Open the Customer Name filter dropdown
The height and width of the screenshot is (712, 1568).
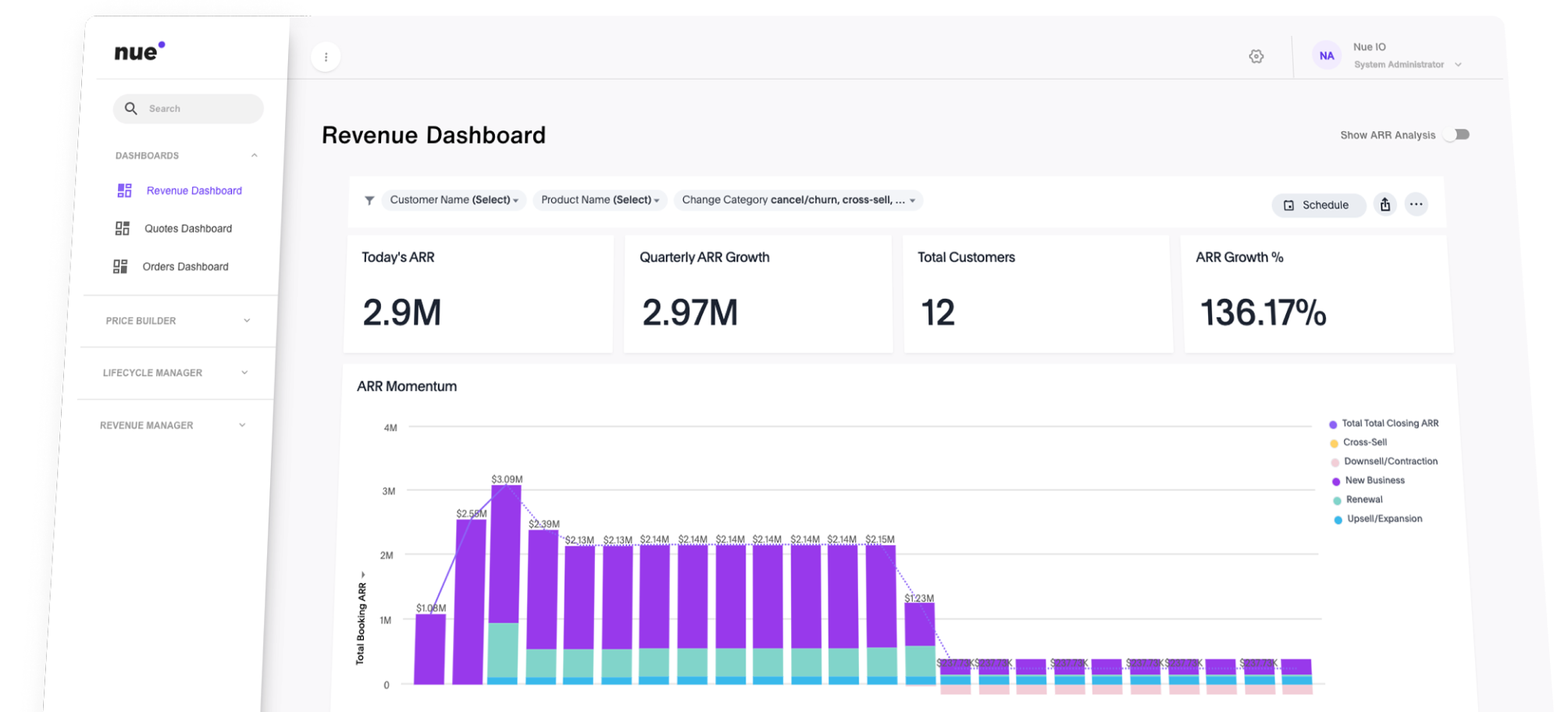(454, 200)
